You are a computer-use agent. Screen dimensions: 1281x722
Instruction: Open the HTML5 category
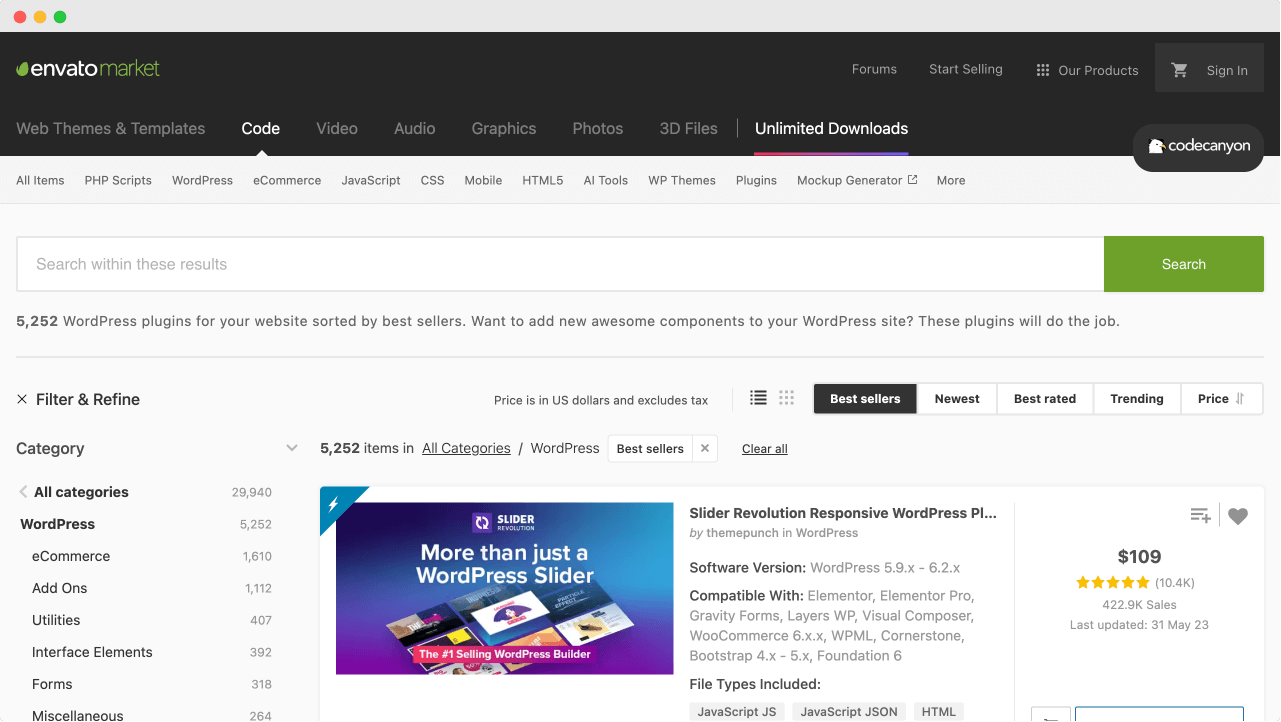click(x=543, y=181)
